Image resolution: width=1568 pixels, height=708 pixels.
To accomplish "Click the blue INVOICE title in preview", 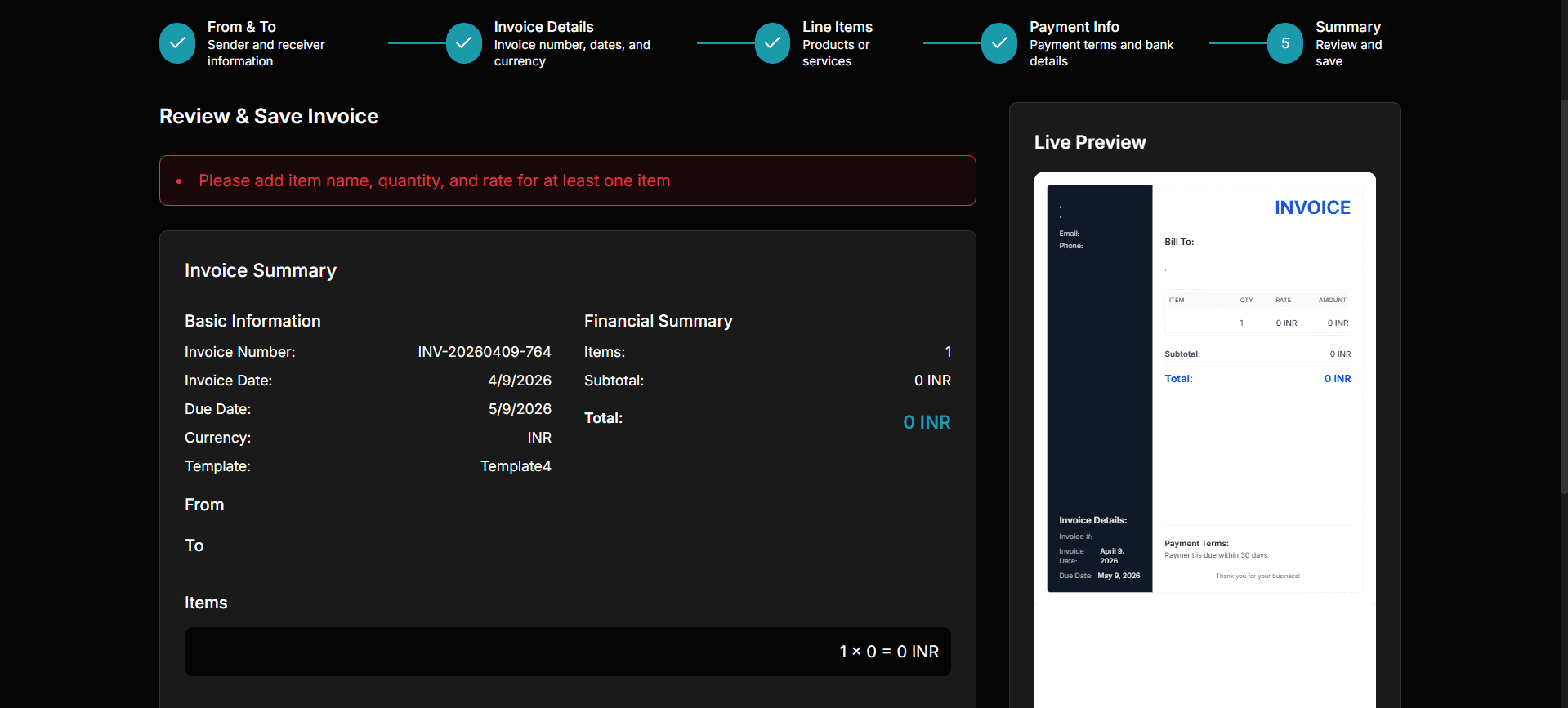I will pos(1312,207).
